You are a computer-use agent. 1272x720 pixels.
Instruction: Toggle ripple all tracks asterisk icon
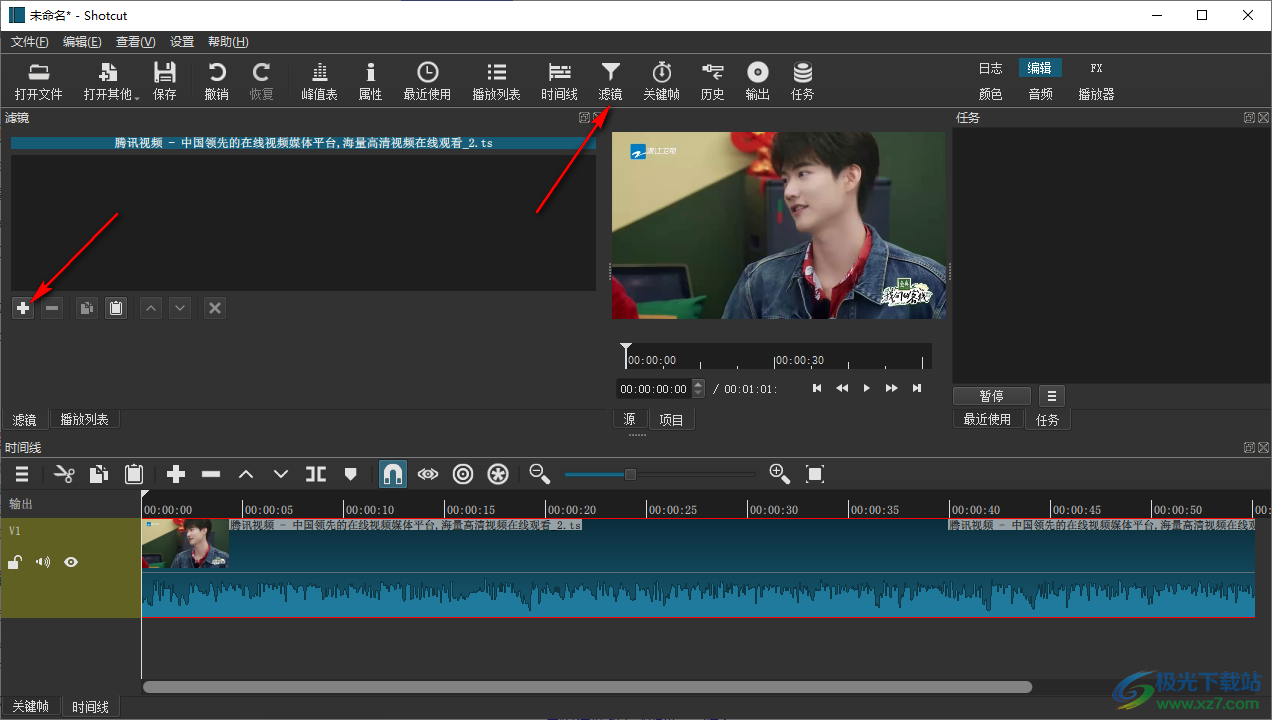point(498,474)
